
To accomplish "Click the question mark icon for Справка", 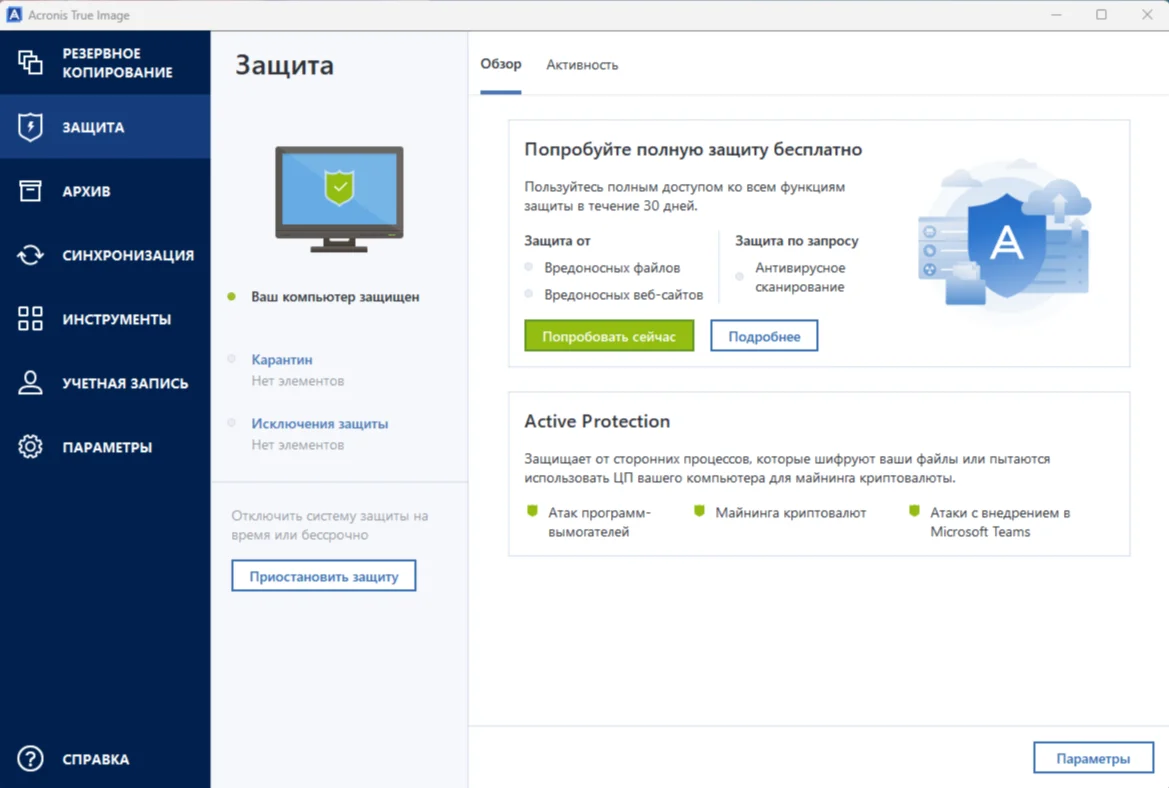I will (x=30, y=759).
